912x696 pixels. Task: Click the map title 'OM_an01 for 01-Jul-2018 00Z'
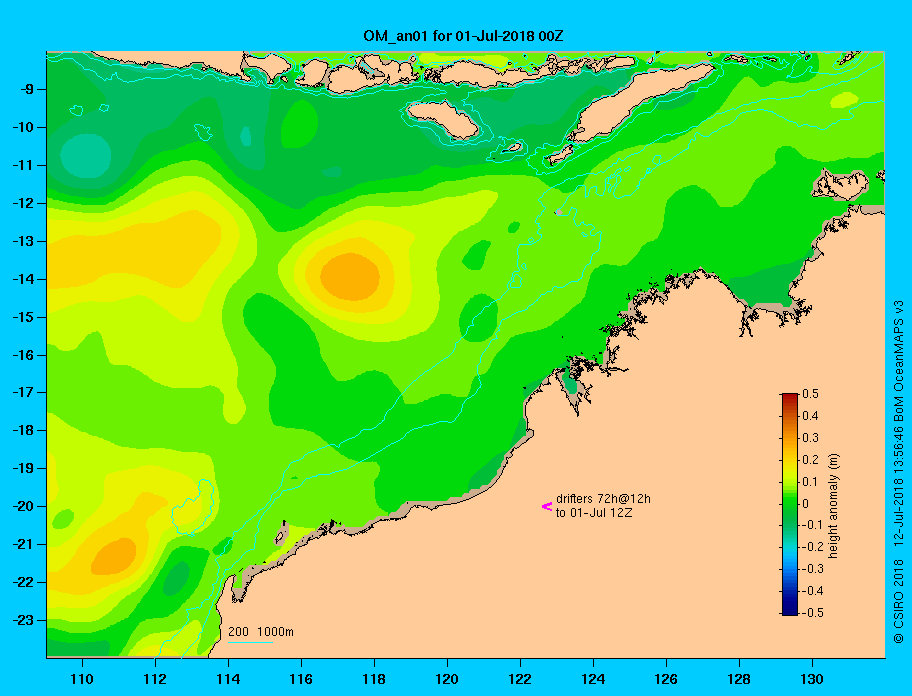point(463,36)
